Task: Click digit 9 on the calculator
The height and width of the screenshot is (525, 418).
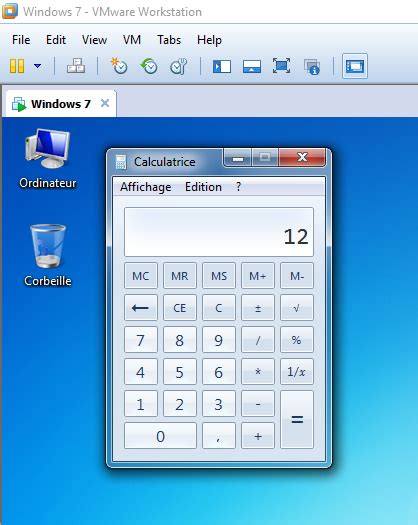Action: click(219, 340)
